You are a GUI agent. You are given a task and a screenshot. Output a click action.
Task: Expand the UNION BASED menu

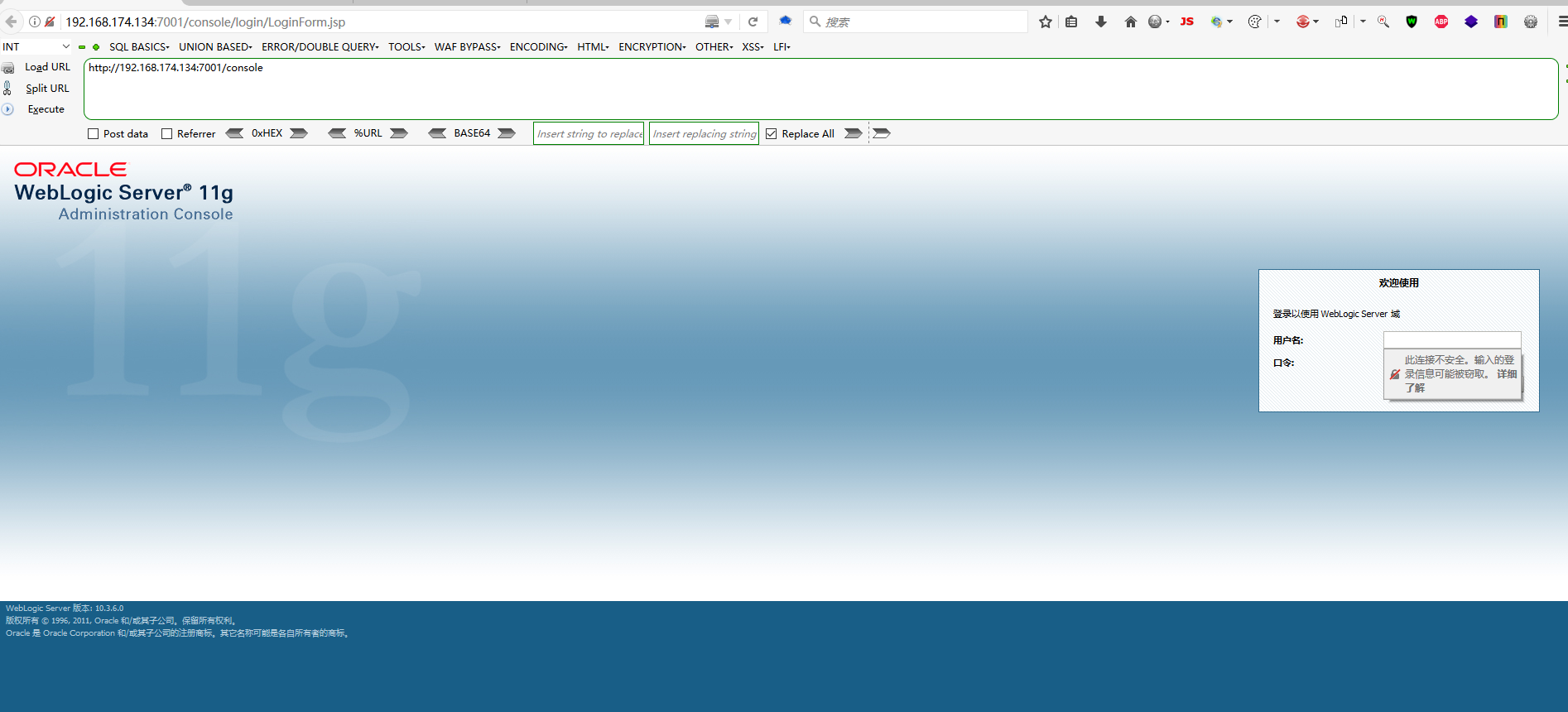(215, 47)
